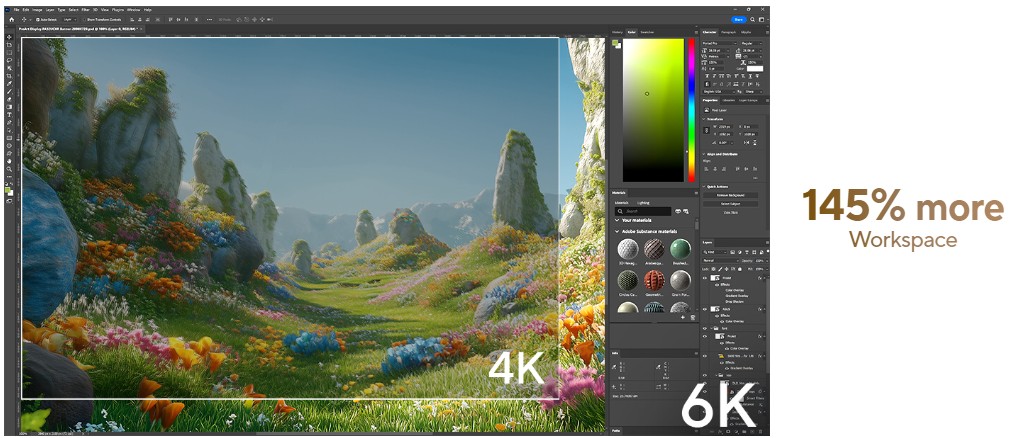1029x438 pixels.
Task: Select the Move tool in the toolbar
Action: coord(9,37)
